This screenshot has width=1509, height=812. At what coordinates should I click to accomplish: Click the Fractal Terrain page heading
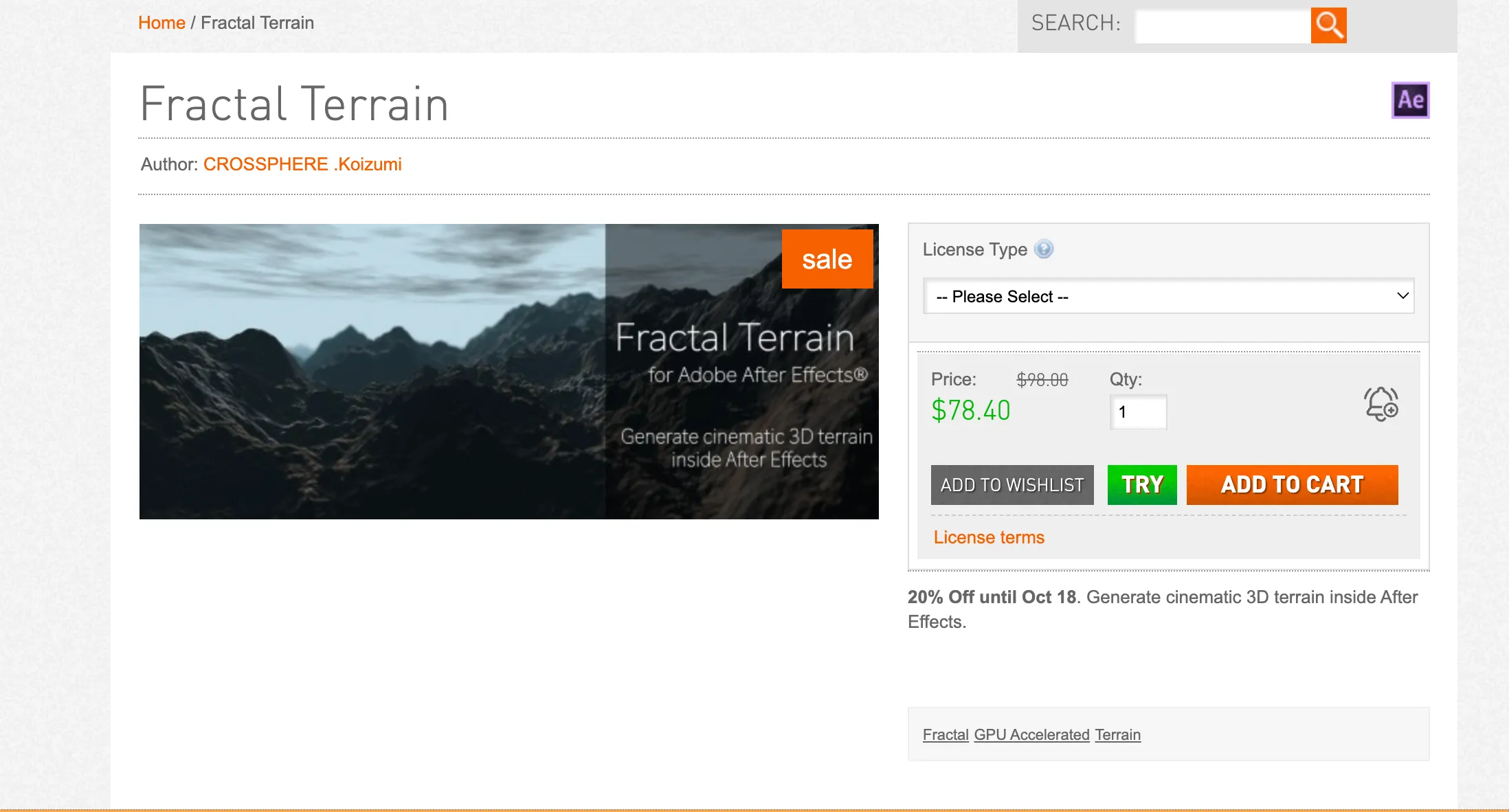[x=295, y=104]
